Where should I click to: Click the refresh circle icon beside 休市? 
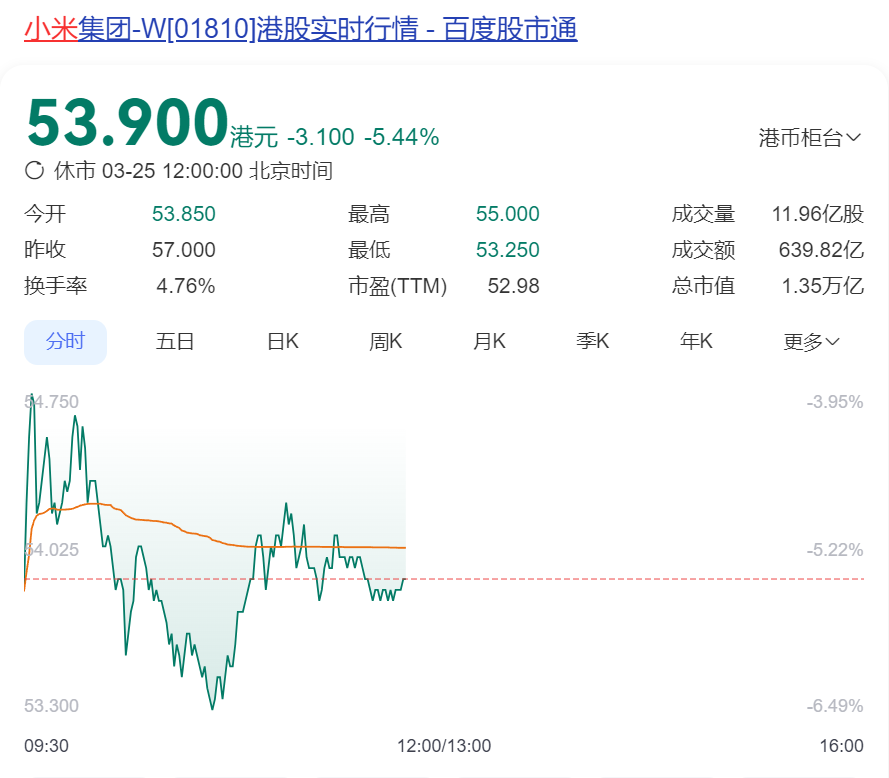pyautogui.click(x=35, y=170)
